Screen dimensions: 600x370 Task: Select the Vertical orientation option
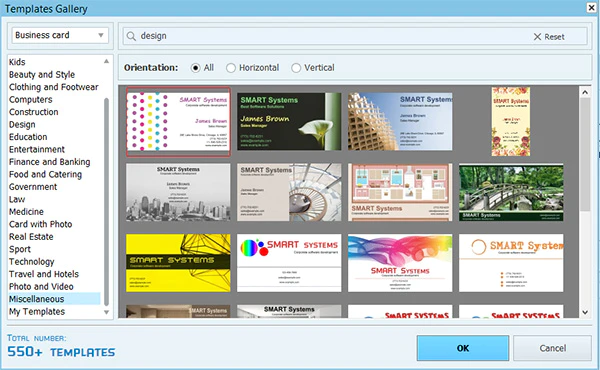296,68
